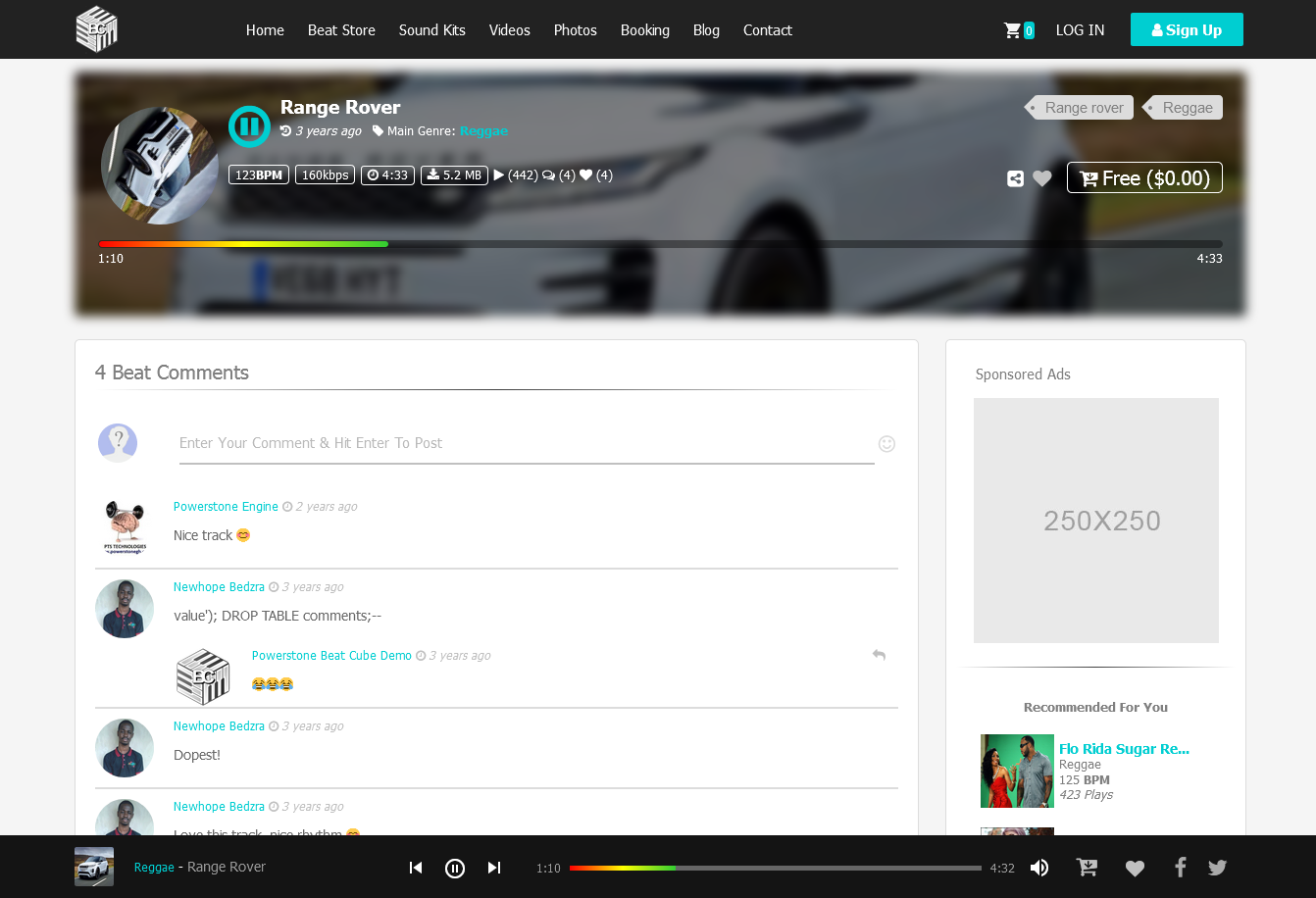Open the Blog menu item
The height and width of the screenshot is (898, 1316).
click(x=706, y=30)
